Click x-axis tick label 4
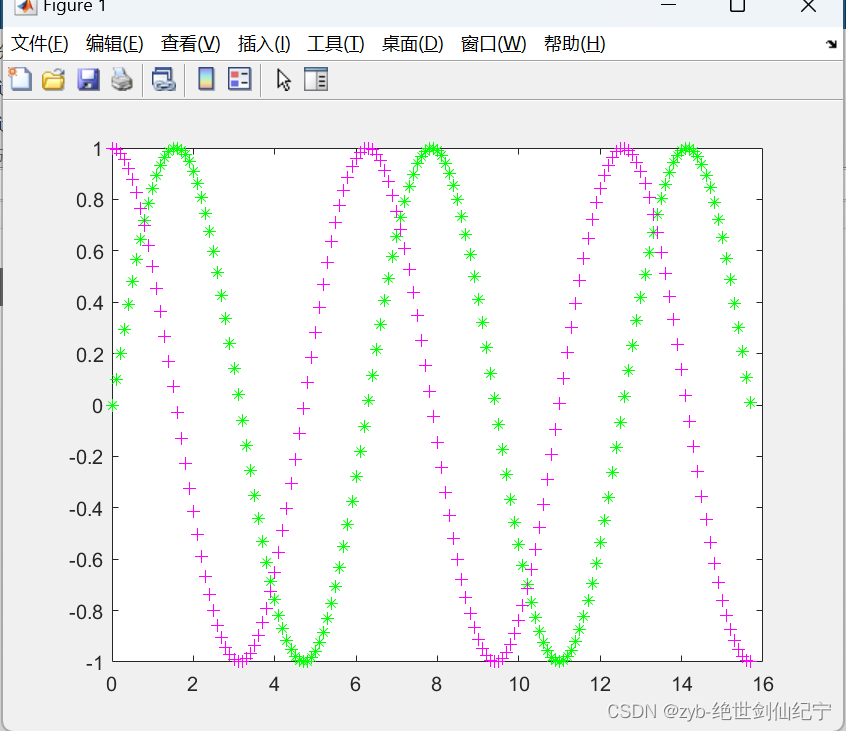846x731 pixels. [274, 684]
